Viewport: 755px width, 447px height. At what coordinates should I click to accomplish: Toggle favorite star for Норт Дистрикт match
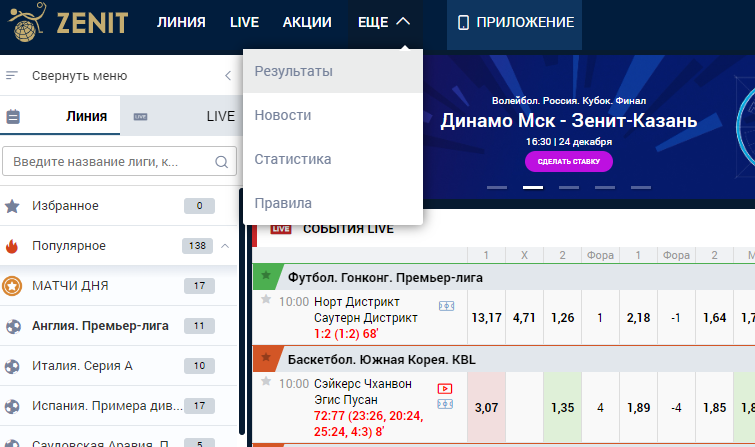(x=266, y=300)
